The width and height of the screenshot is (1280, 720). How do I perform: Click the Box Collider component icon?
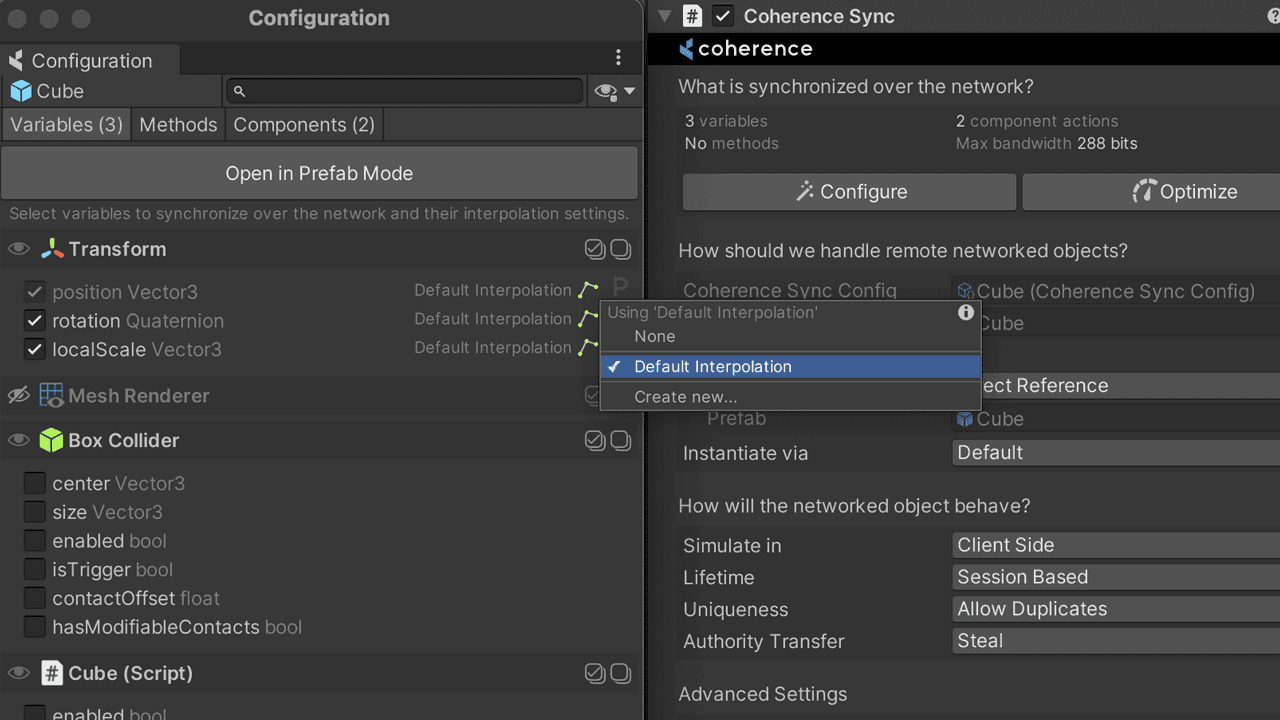52,440
